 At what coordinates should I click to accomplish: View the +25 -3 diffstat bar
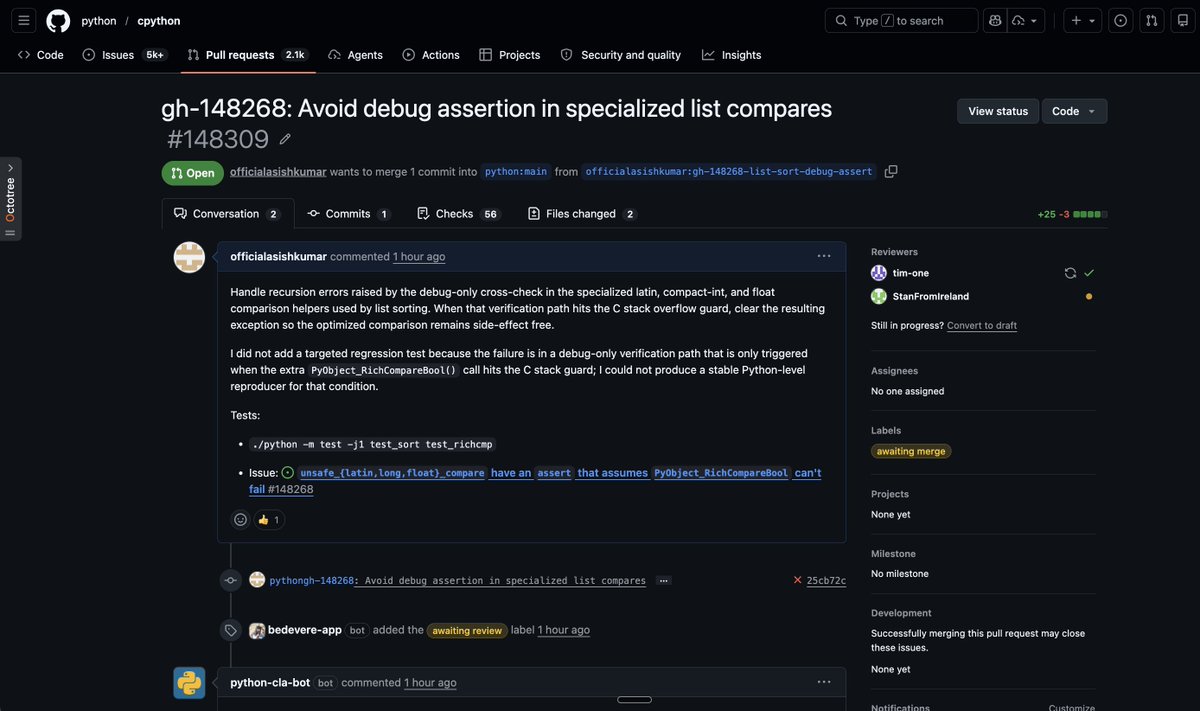tap(1072, 214)
